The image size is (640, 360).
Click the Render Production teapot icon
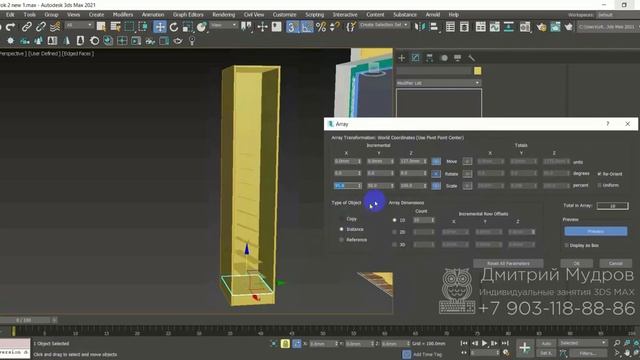tap(569, 27)
